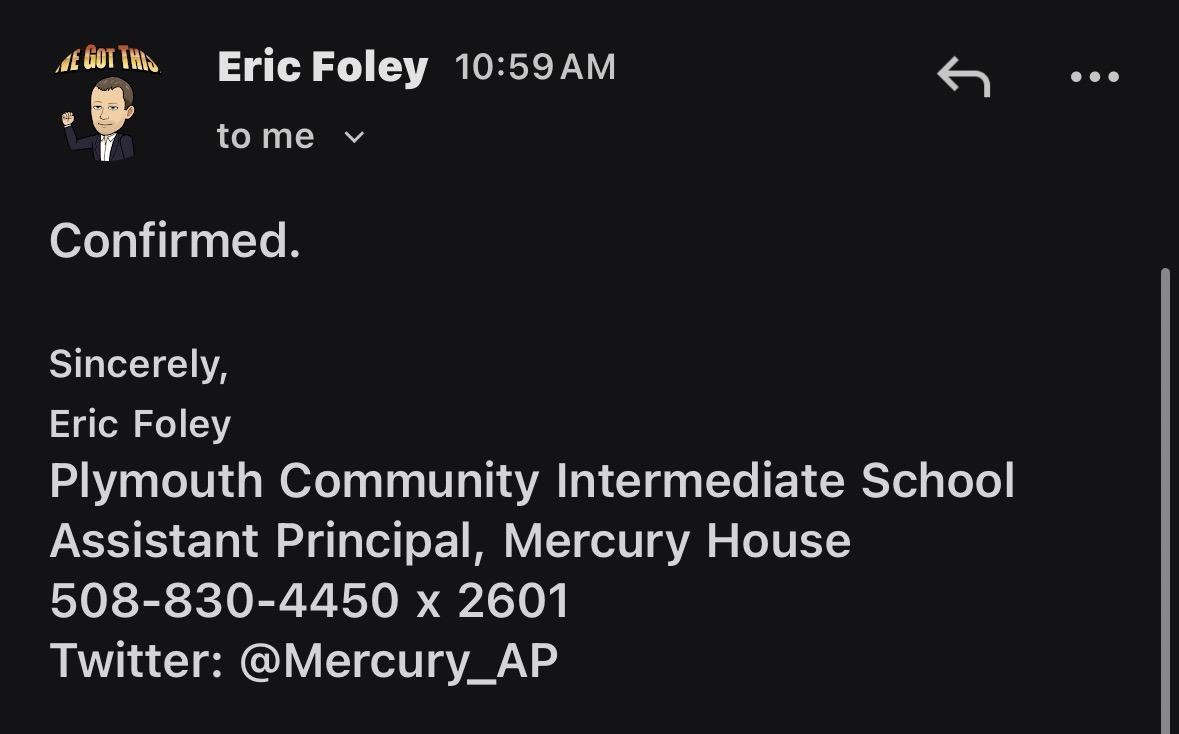Screen dimensions: 1179x734
Task: Tap the phone number 508-830-4450
Action: tap(224, 601)
